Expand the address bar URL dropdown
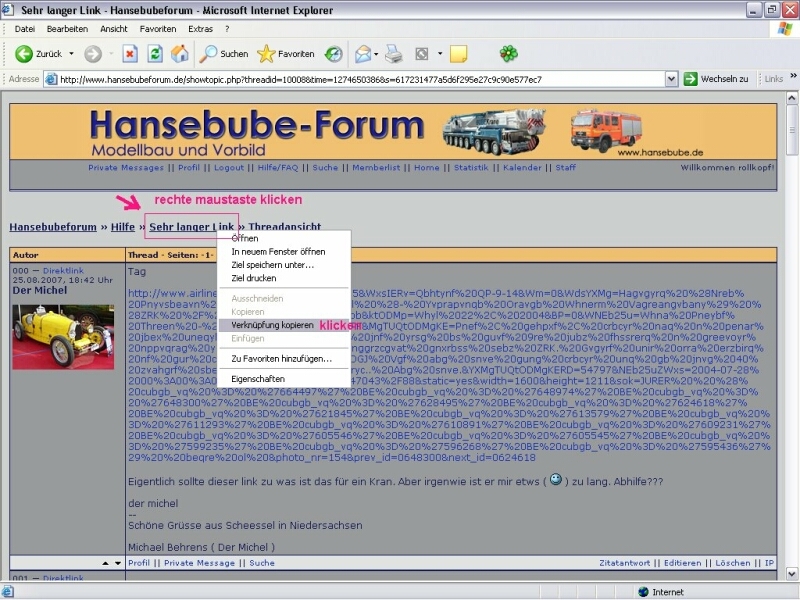This screenshot has height=600, width=800. (x=671, y=79)
